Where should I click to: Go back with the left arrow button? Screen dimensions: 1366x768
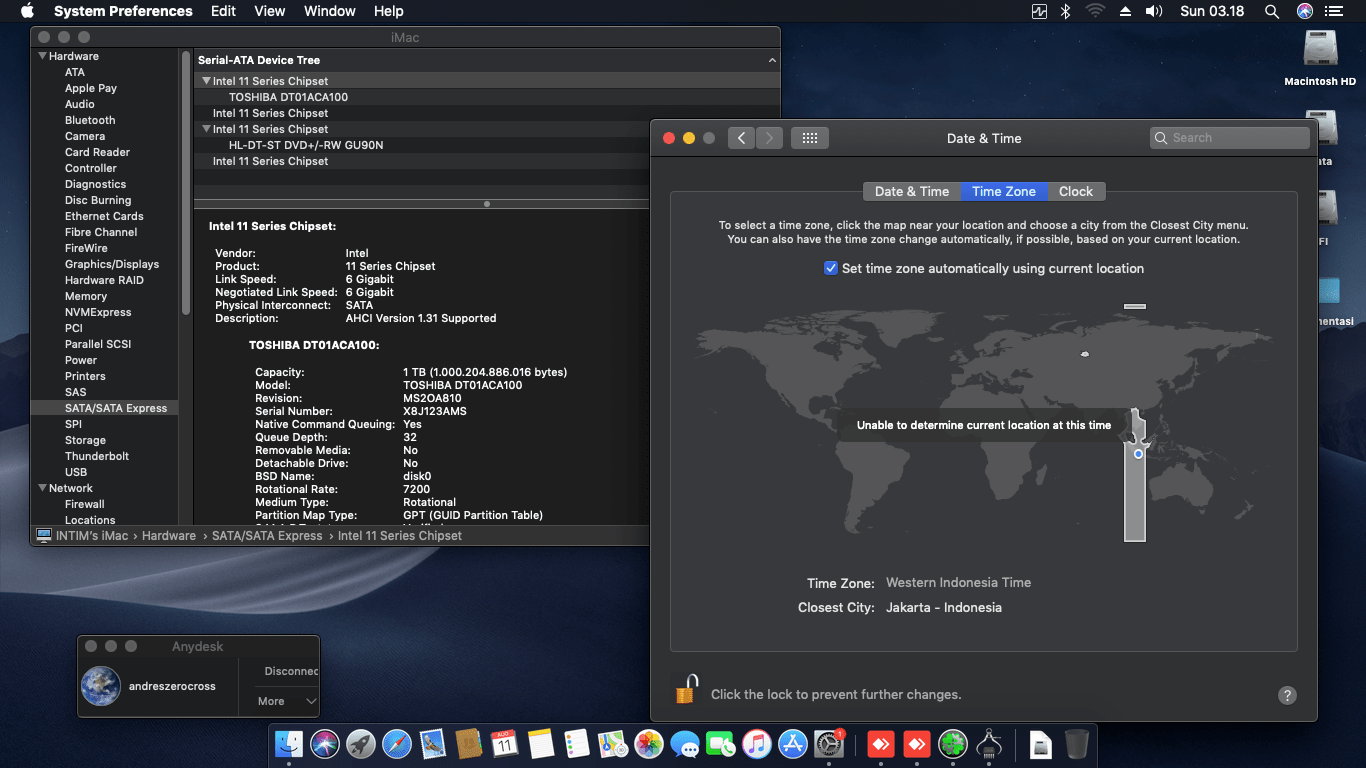click(x=741, y=138)
